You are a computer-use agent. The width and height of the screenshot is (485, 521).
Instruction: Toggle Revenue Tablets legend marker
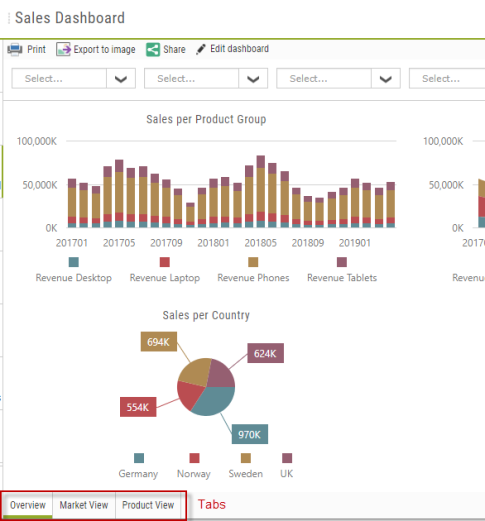coord(342,262)
